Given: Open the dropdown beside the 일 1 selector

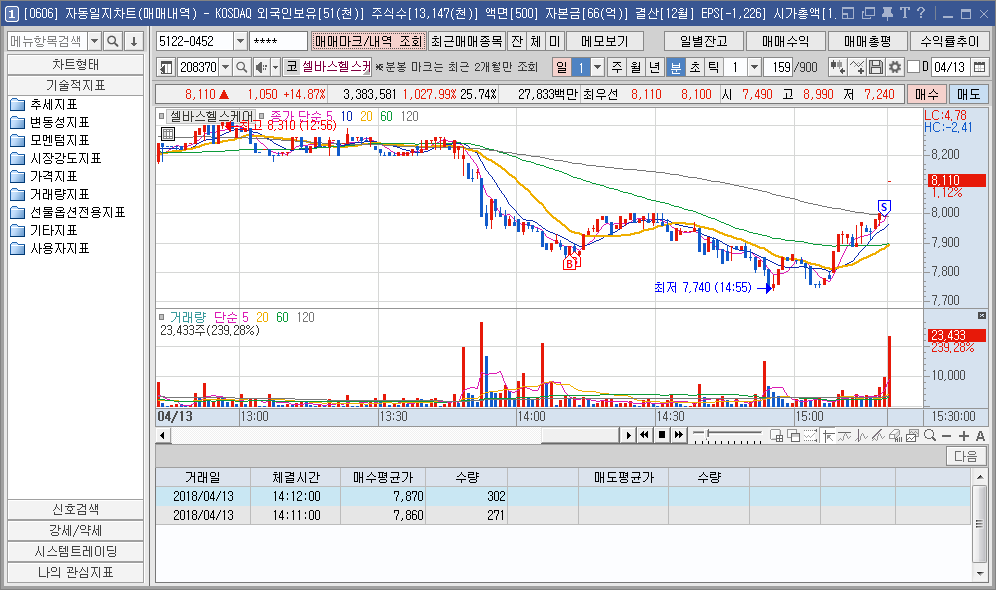Looking at the screenshot, I should 597,67.
